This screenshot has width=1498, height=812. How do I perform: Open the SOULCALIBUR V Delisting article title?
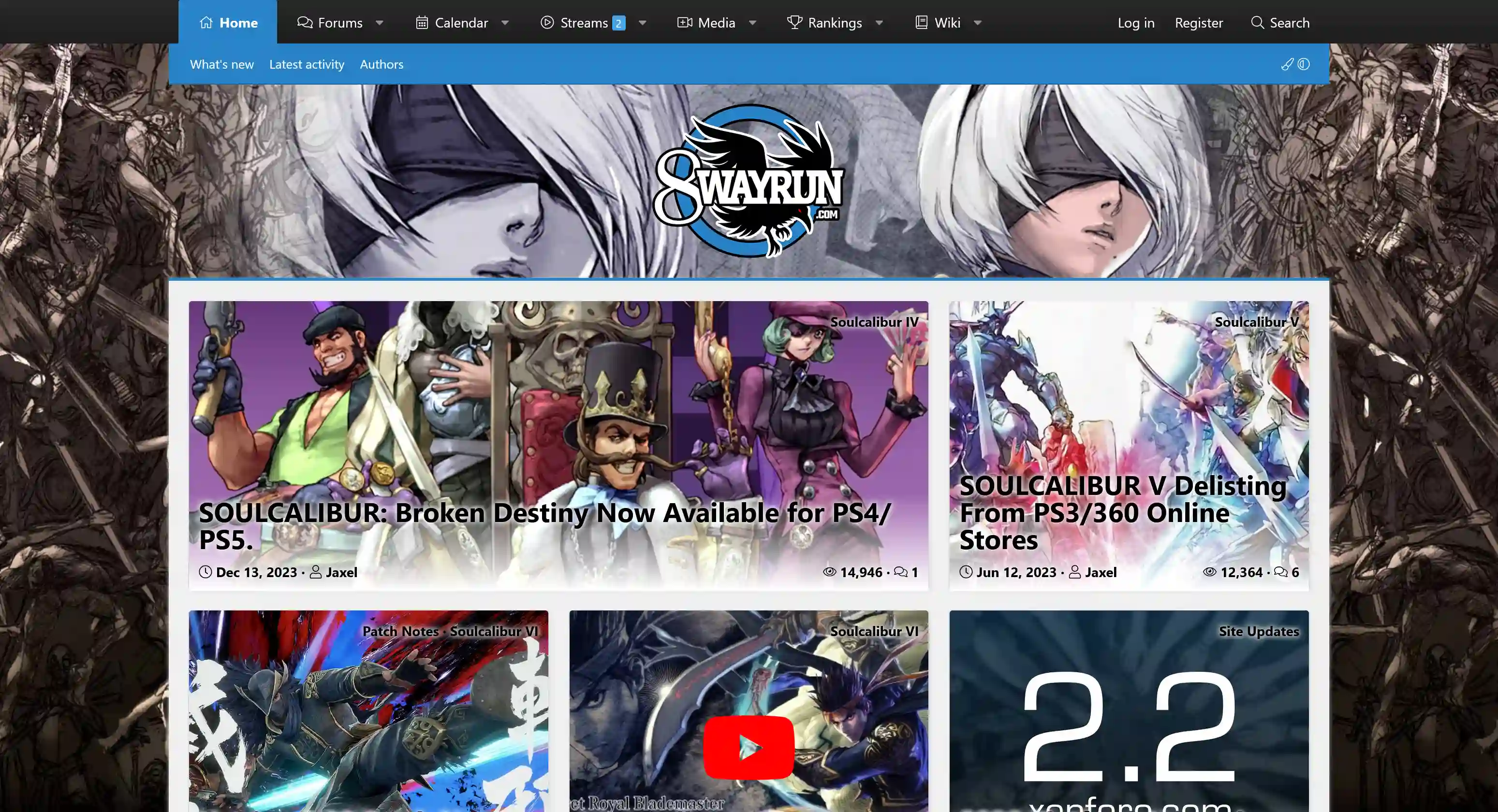click(1122, 513)
